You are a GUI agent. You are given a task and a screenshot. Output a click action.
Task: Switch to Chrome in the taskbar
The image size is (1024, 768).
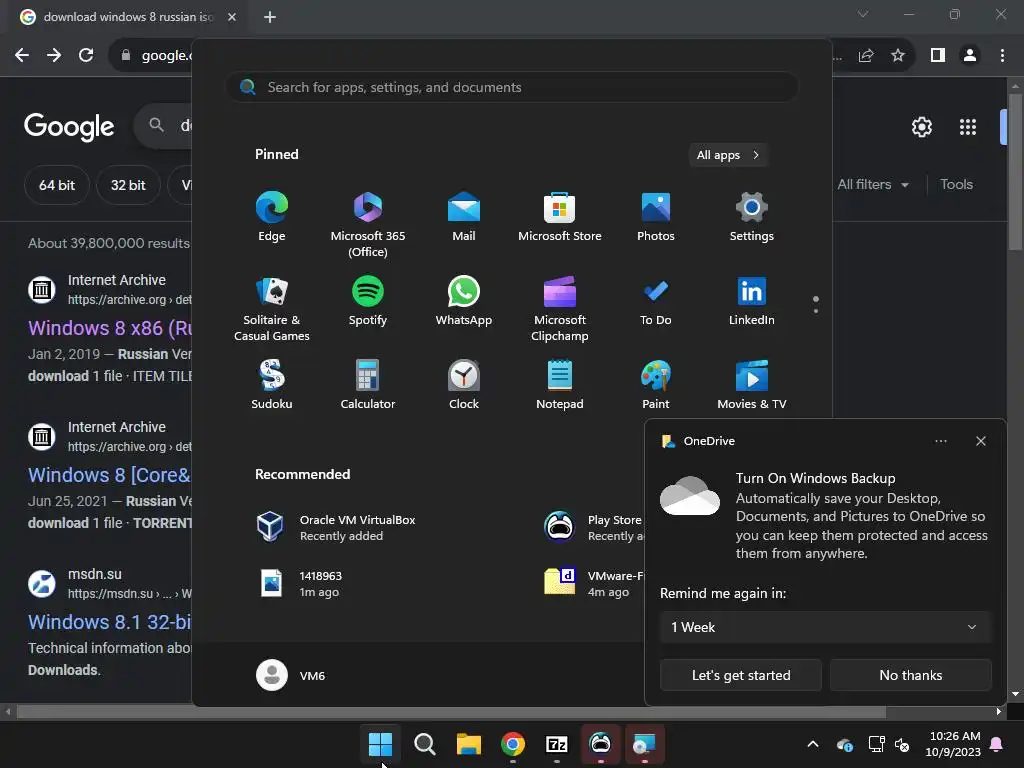513,743
